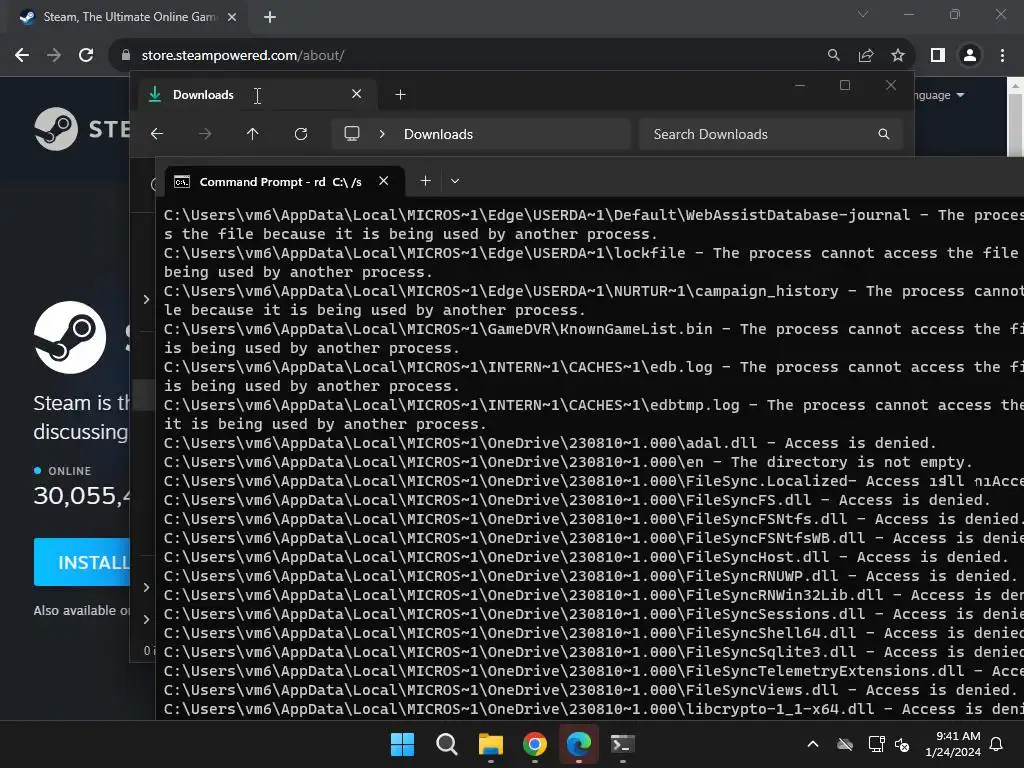View site information lock icon
1024x768 pixels.
tap(126, 56)
